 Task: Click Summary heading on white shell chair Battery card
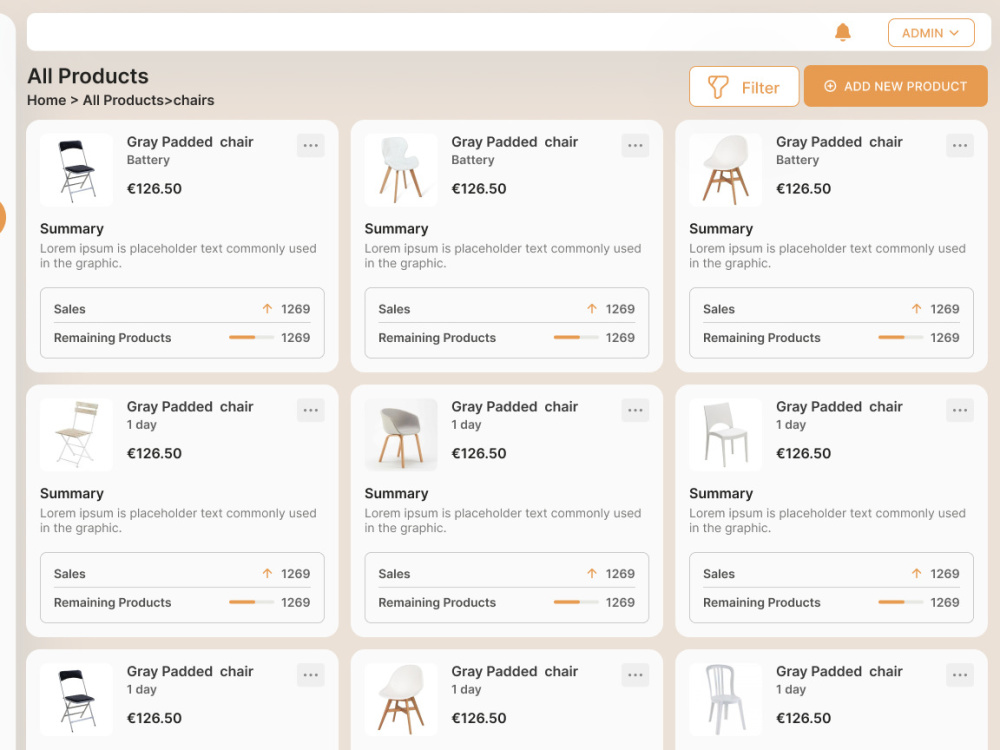click(x=721, y=228)
